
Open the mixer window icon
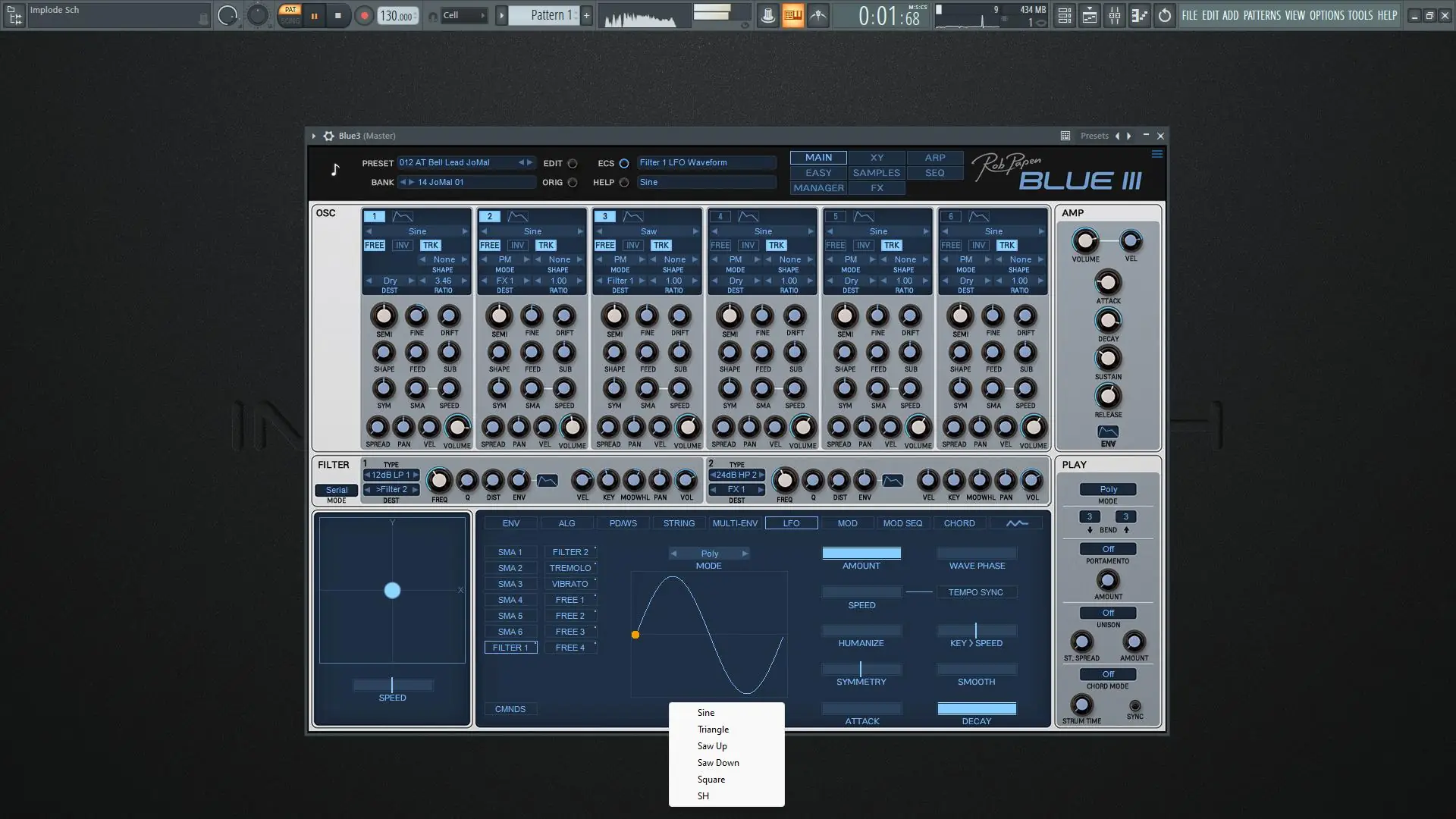[1115, 15]
